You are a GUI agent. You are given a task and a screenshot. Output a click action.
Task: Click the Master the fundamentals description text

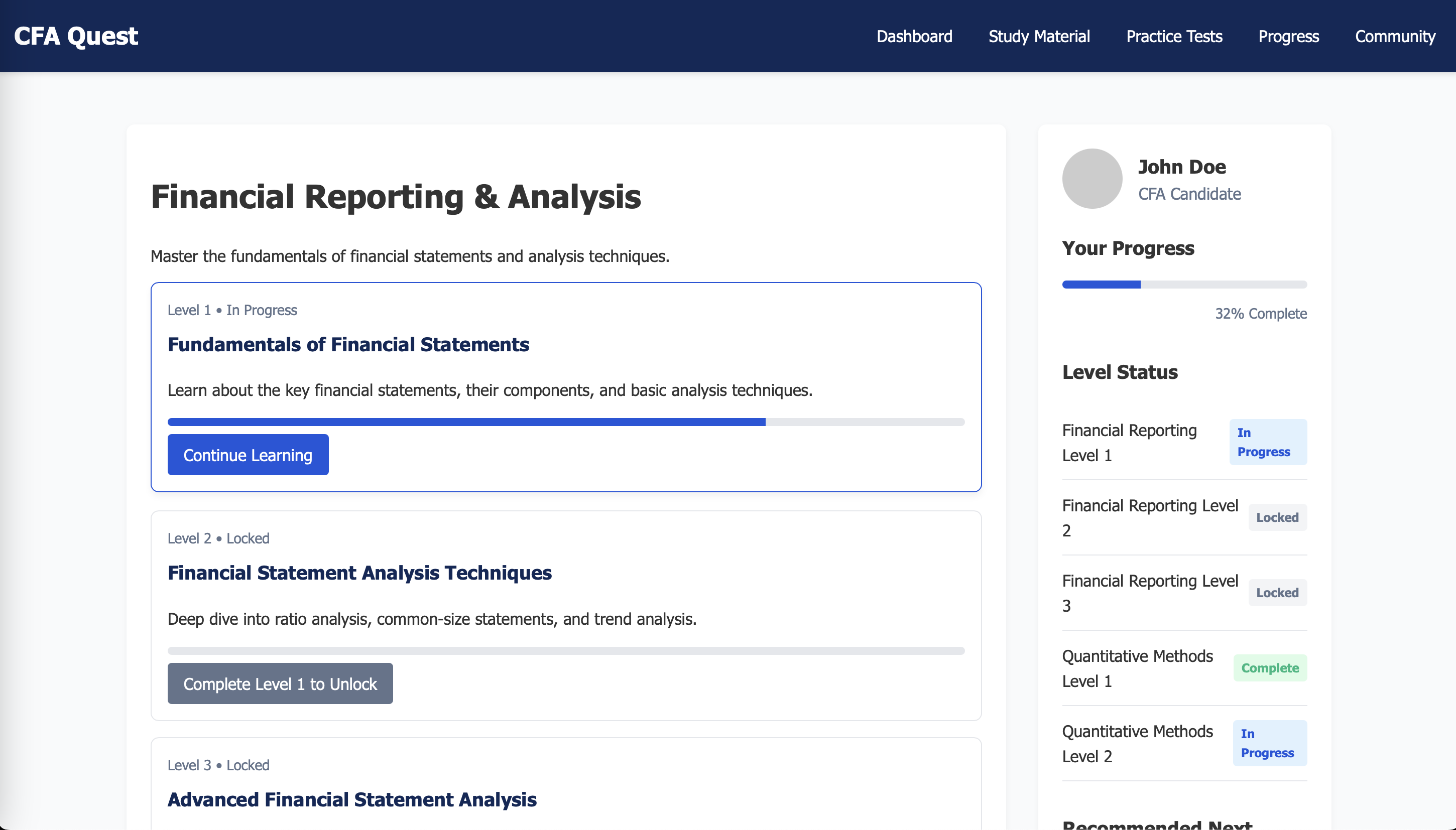coord(410,256)
